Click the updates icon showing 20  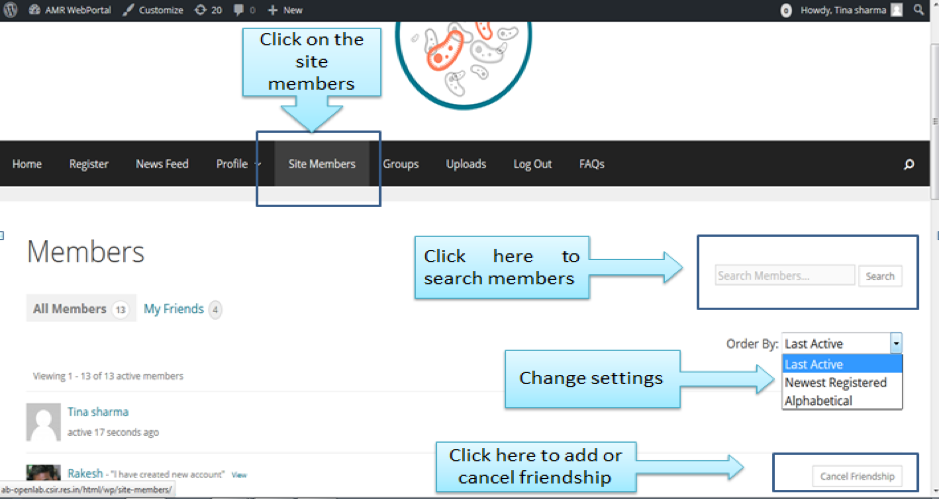[209, 10]
